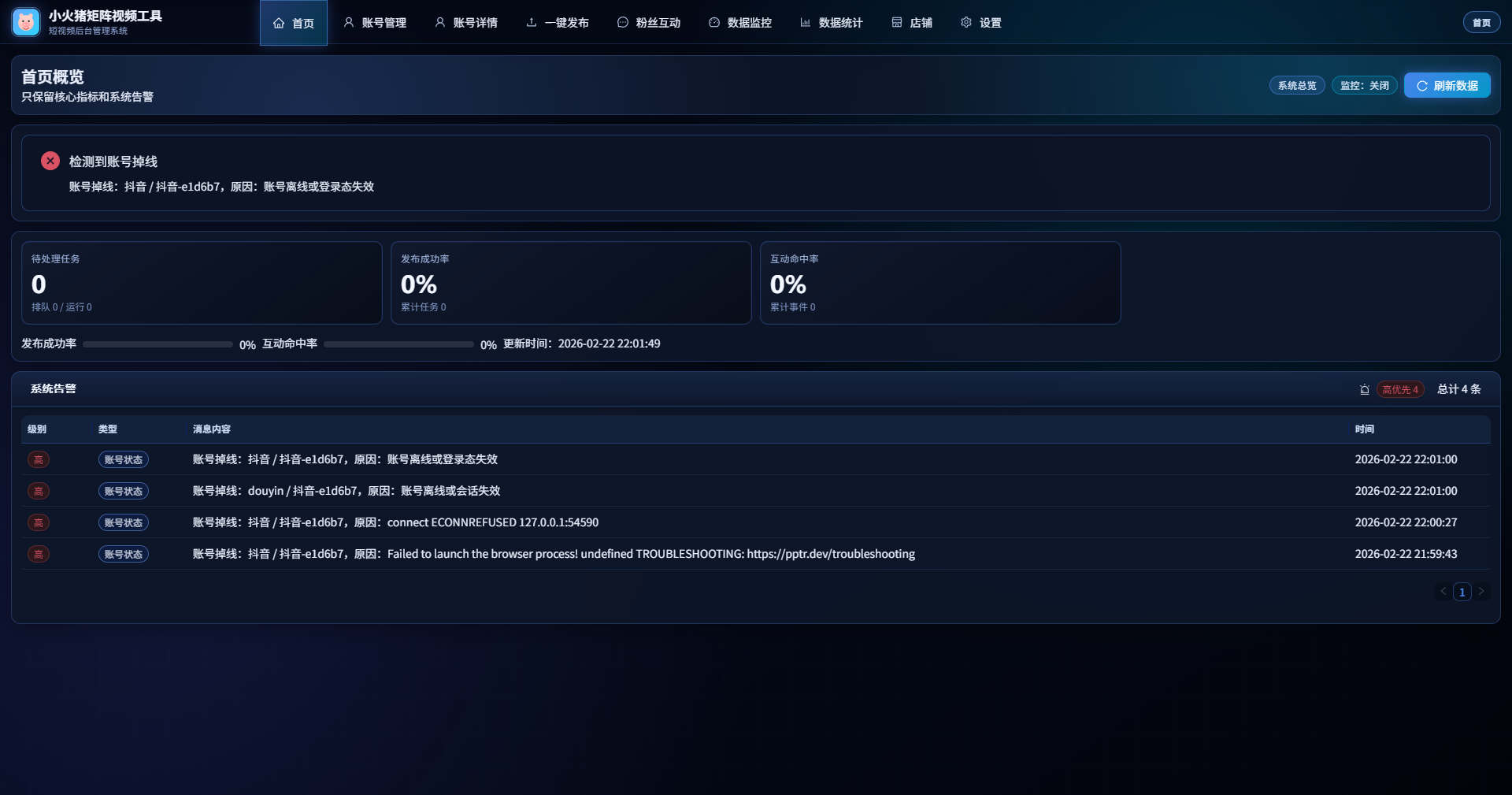1512x795 pixels.
Task: Click the red error icon in the alert banner
Action: tap(50, 161)
